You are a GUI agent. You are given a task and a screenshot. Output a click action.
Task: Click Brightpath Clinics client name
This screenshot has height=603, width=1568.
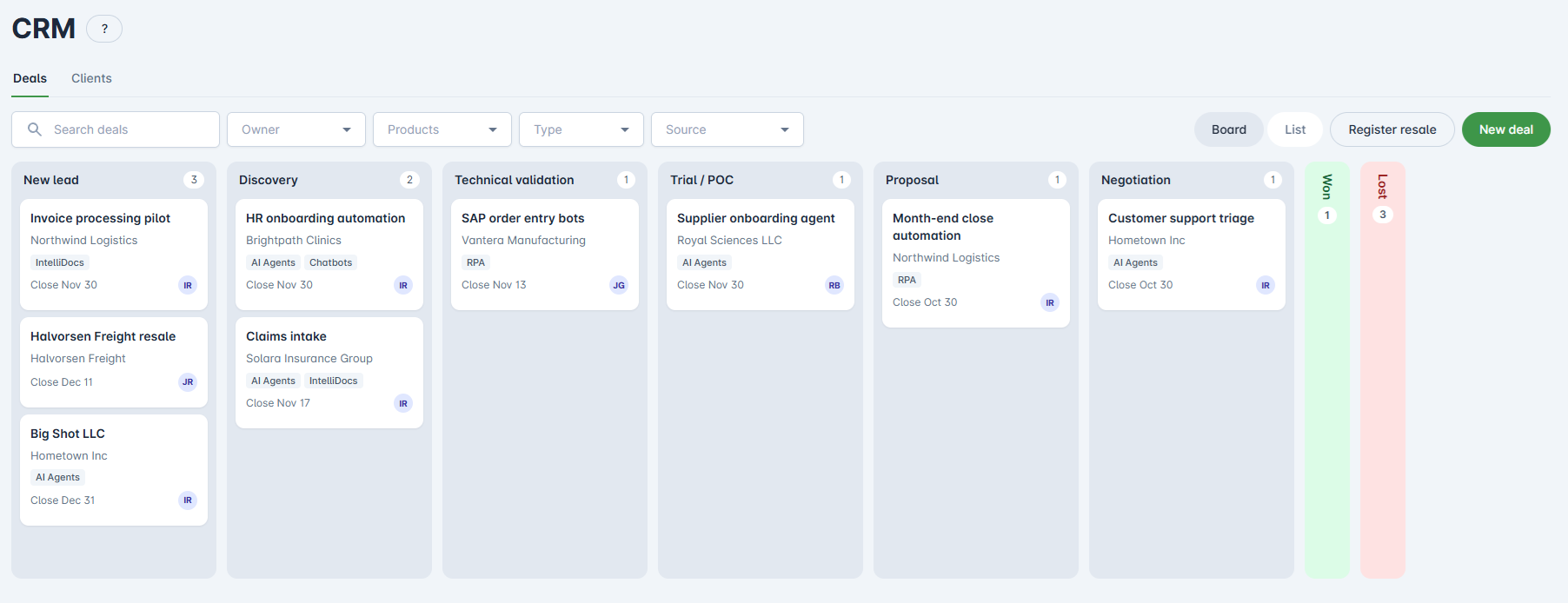(294, 241)
